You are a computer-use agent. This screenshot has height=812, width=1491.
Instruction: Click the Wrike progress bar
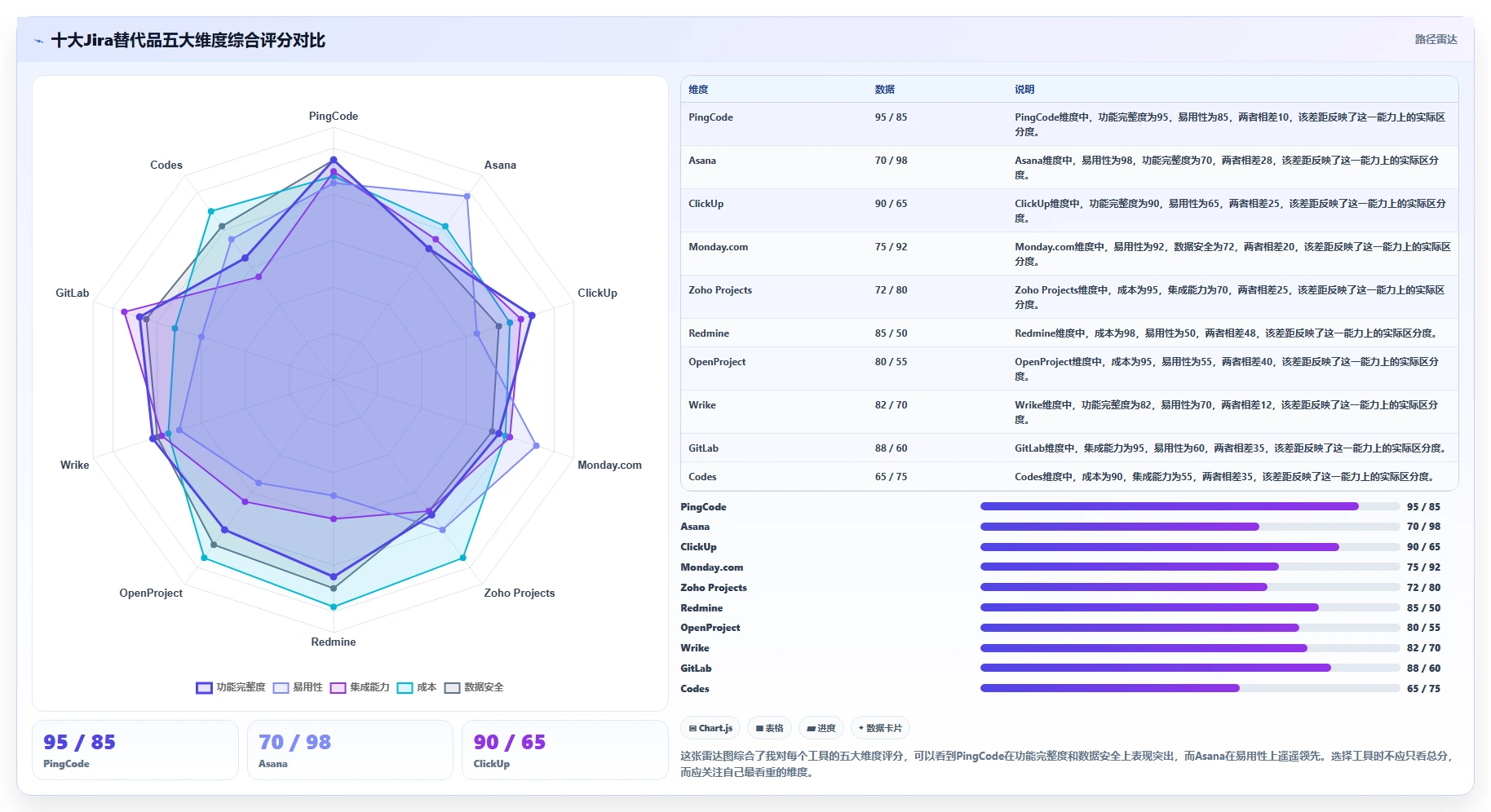[1190, 648]
